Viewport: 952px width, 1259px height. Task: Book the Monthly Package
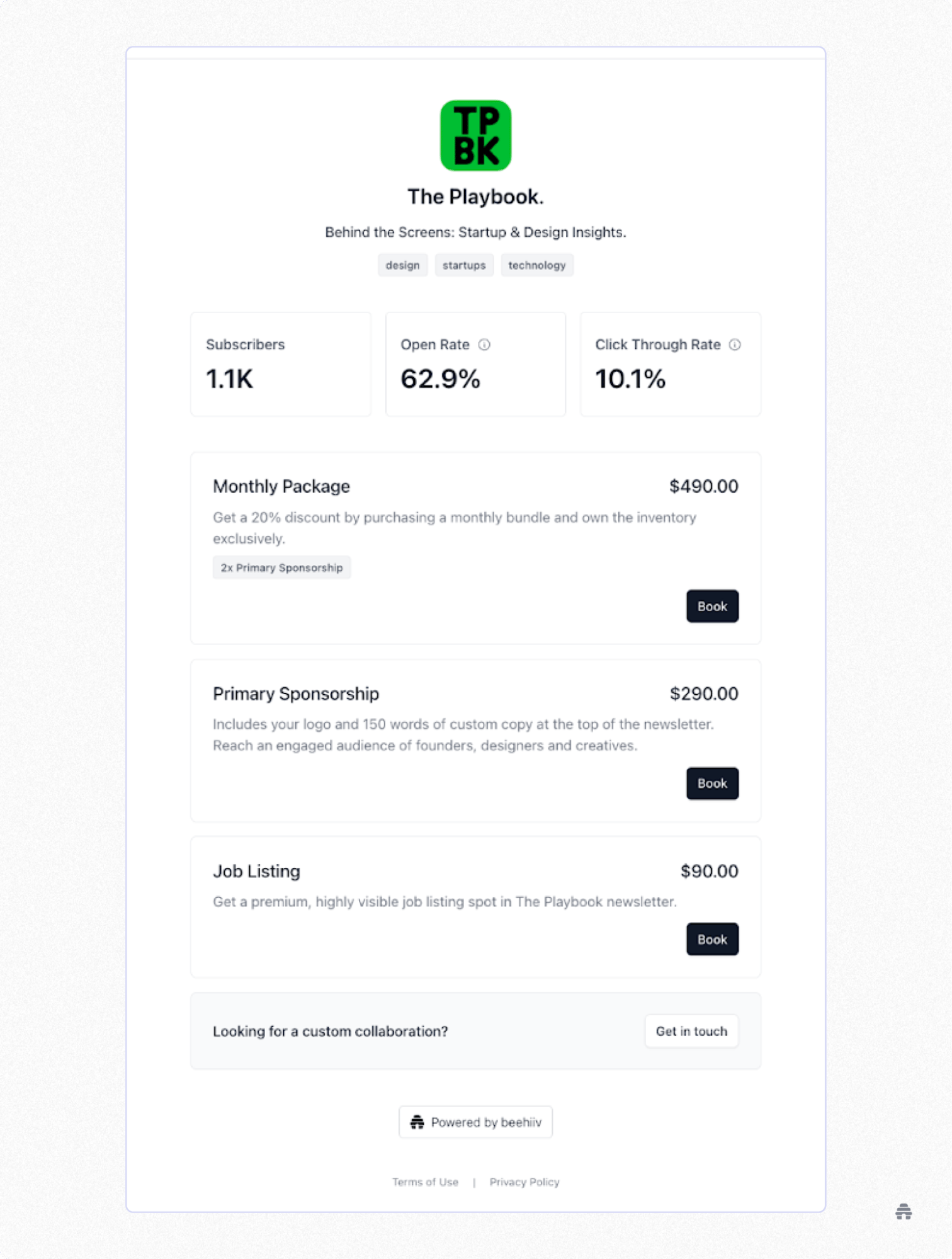pos(712,606)
